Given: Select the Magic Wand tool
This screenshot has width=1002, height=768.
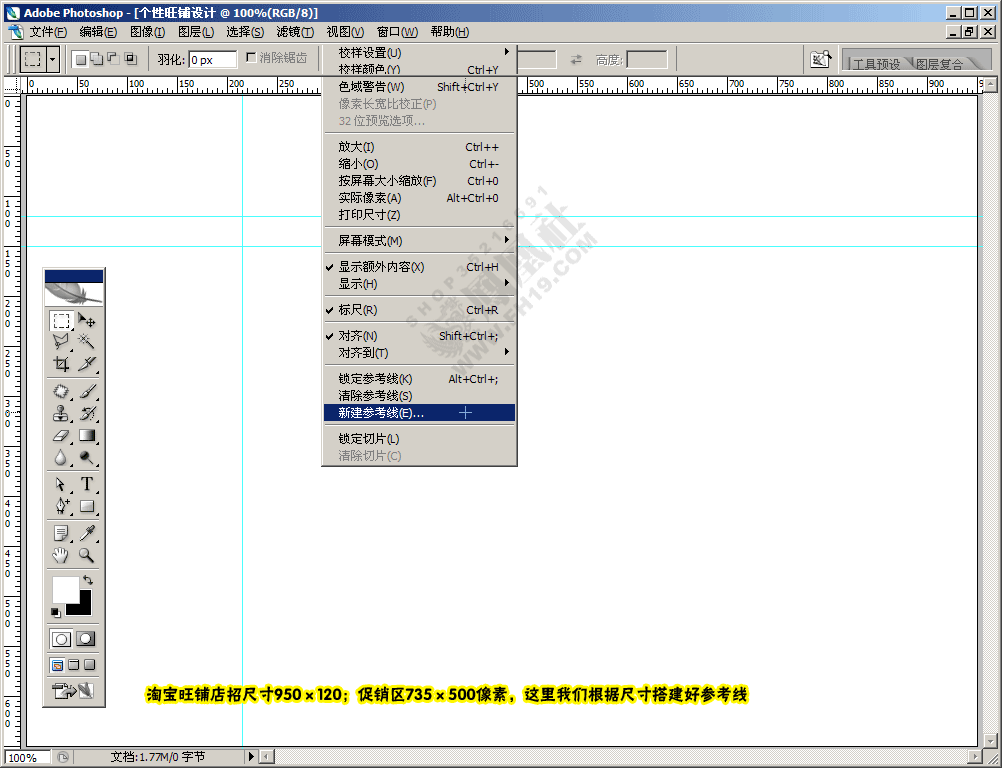Looking at the screenshot, I should click(87, 342).
